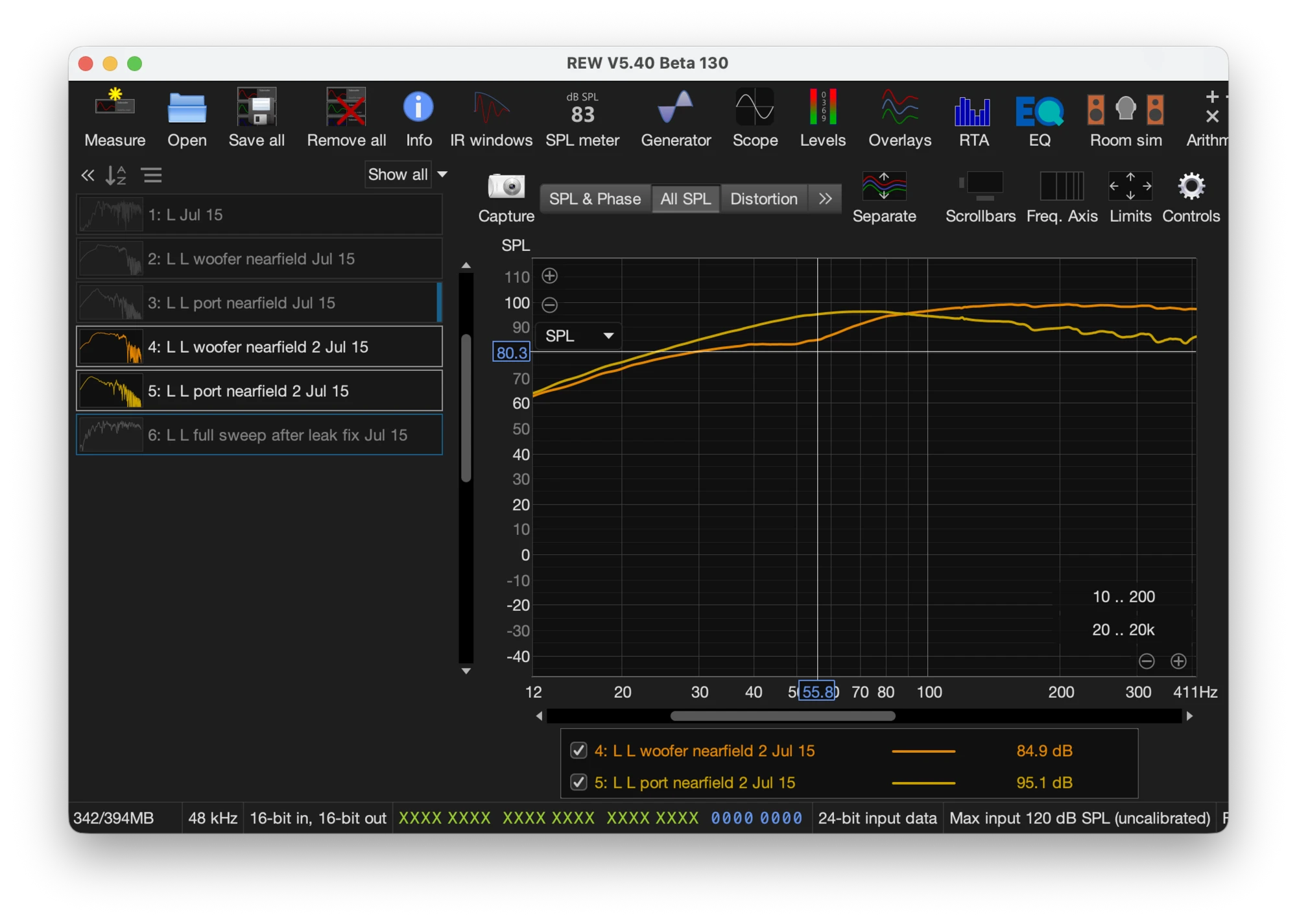Toggle graph Scrollbars

[x=980, y=198]
